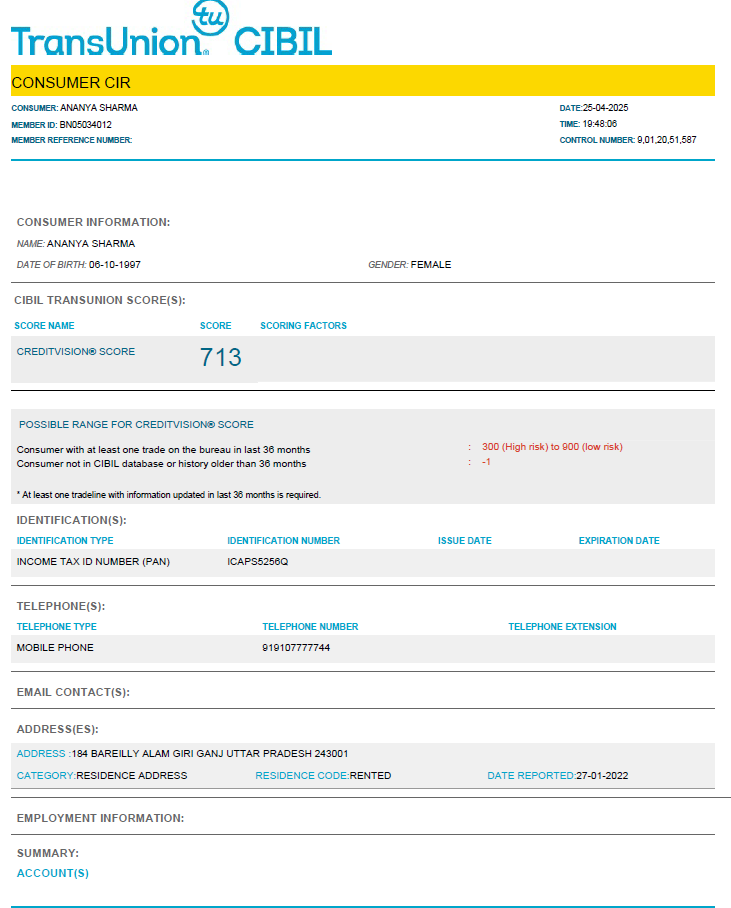Click consumer name ANANYA SHARMA in header
The height and width of the screenshot is (908, 731).
[99, 108]
